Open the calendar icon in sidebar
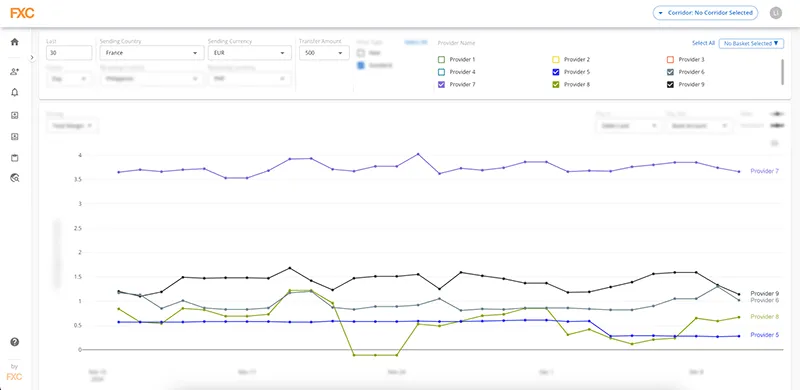 pyautogui.click(x=14, y=158)
